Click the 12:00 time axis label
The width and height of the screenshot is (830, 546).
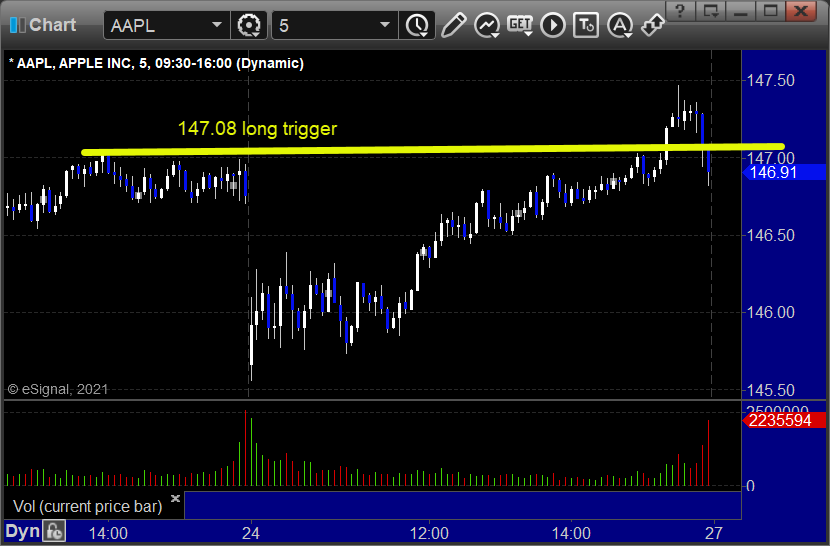[x=429, y=533]
